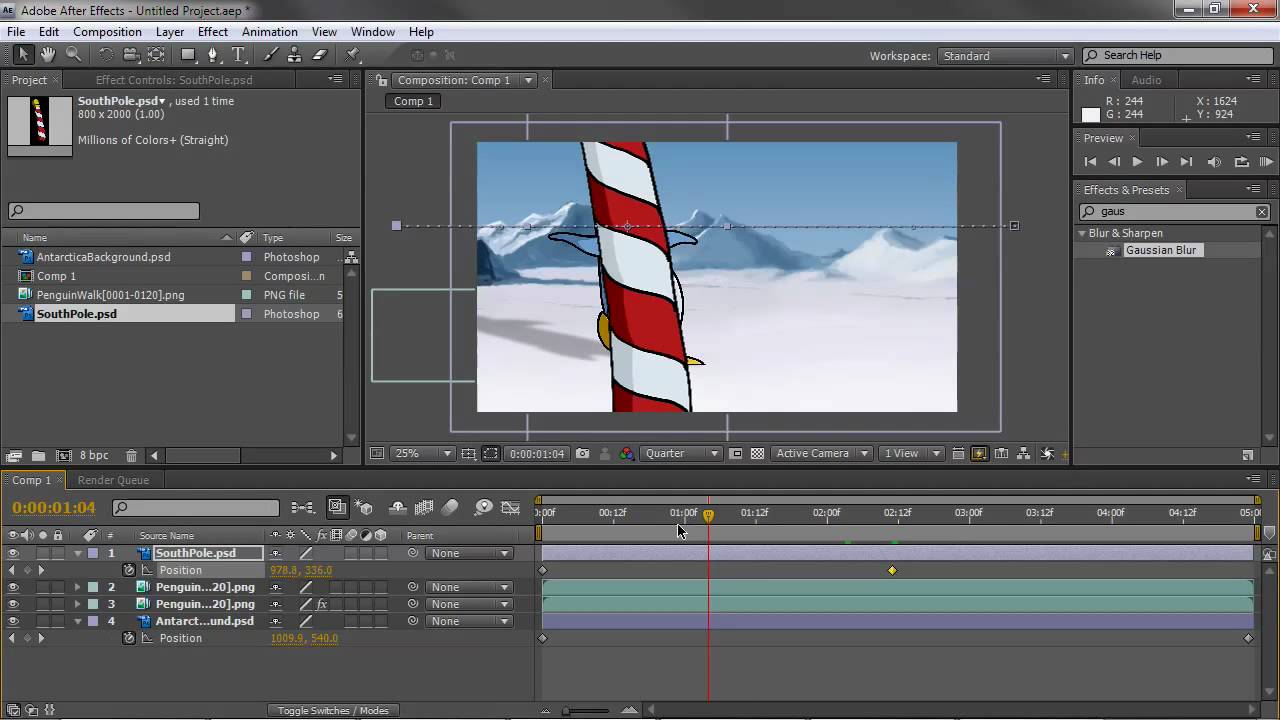The image size is (1280, 720).
Task: Hide the SouthPole.psd layer
Action: [x=13, y=553]
